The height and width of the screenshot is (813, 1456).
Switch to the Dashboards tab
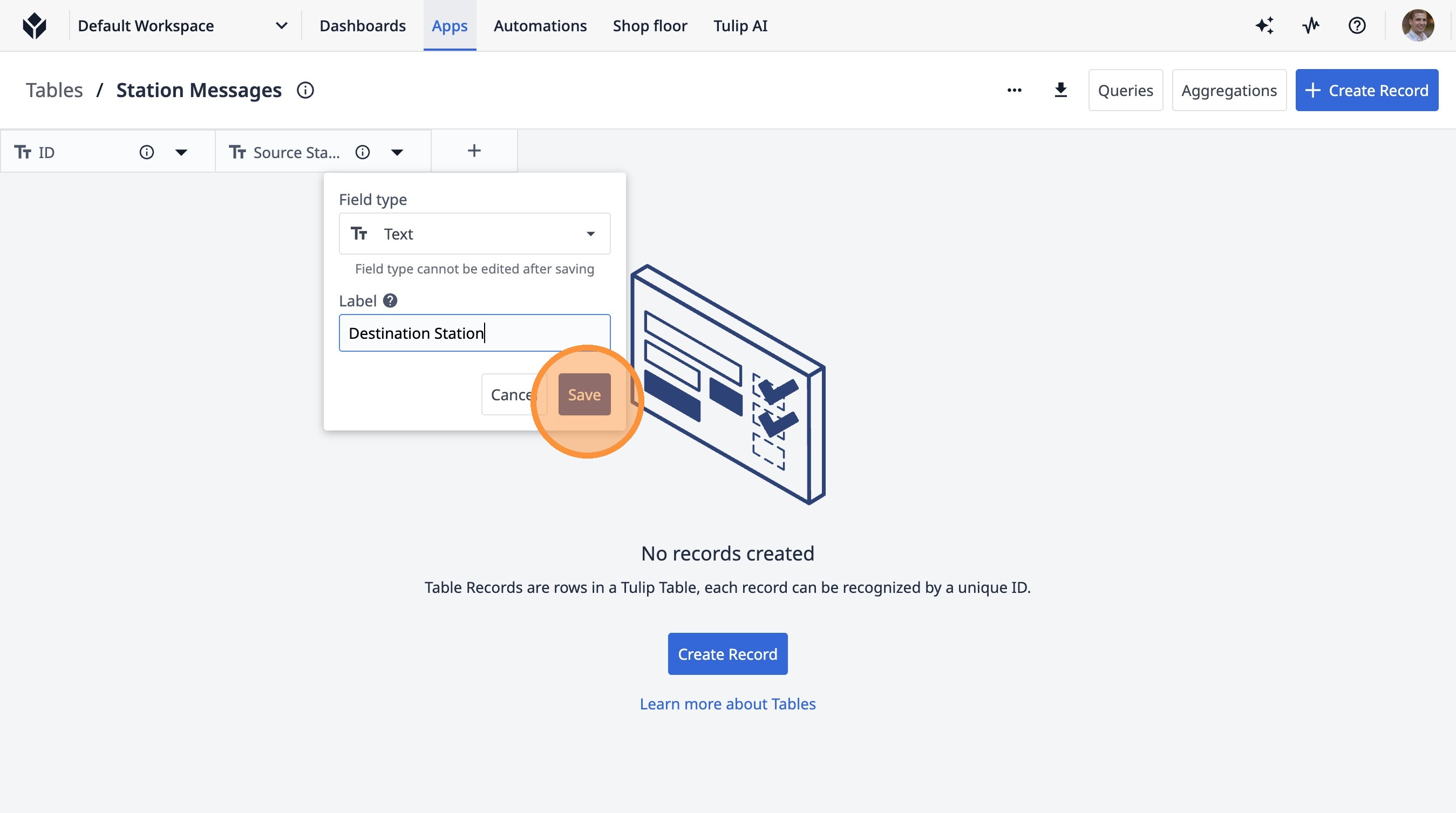[362, 25]
